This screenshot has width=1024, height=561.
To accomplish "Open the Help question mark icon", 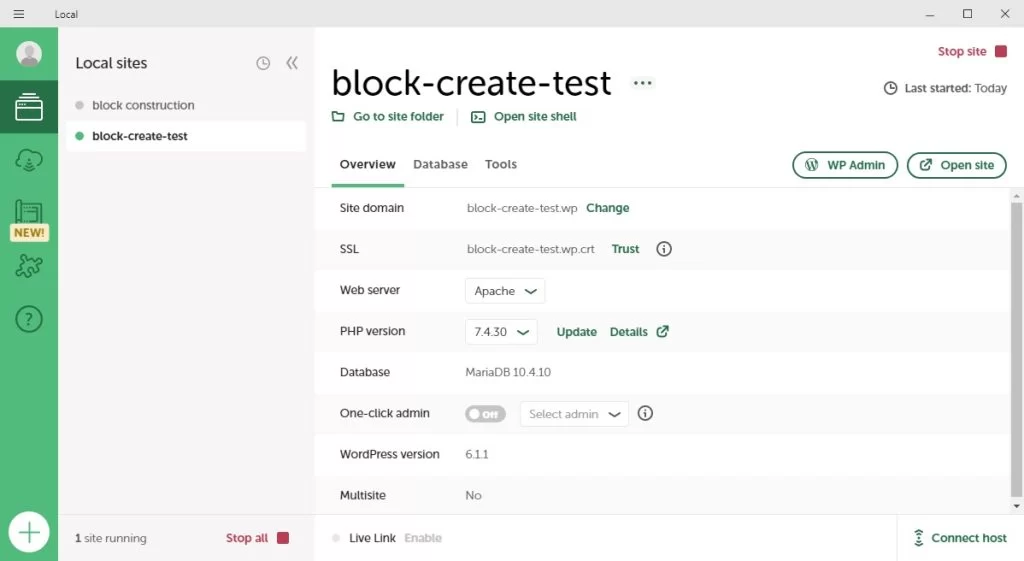I will coord(29,319).
